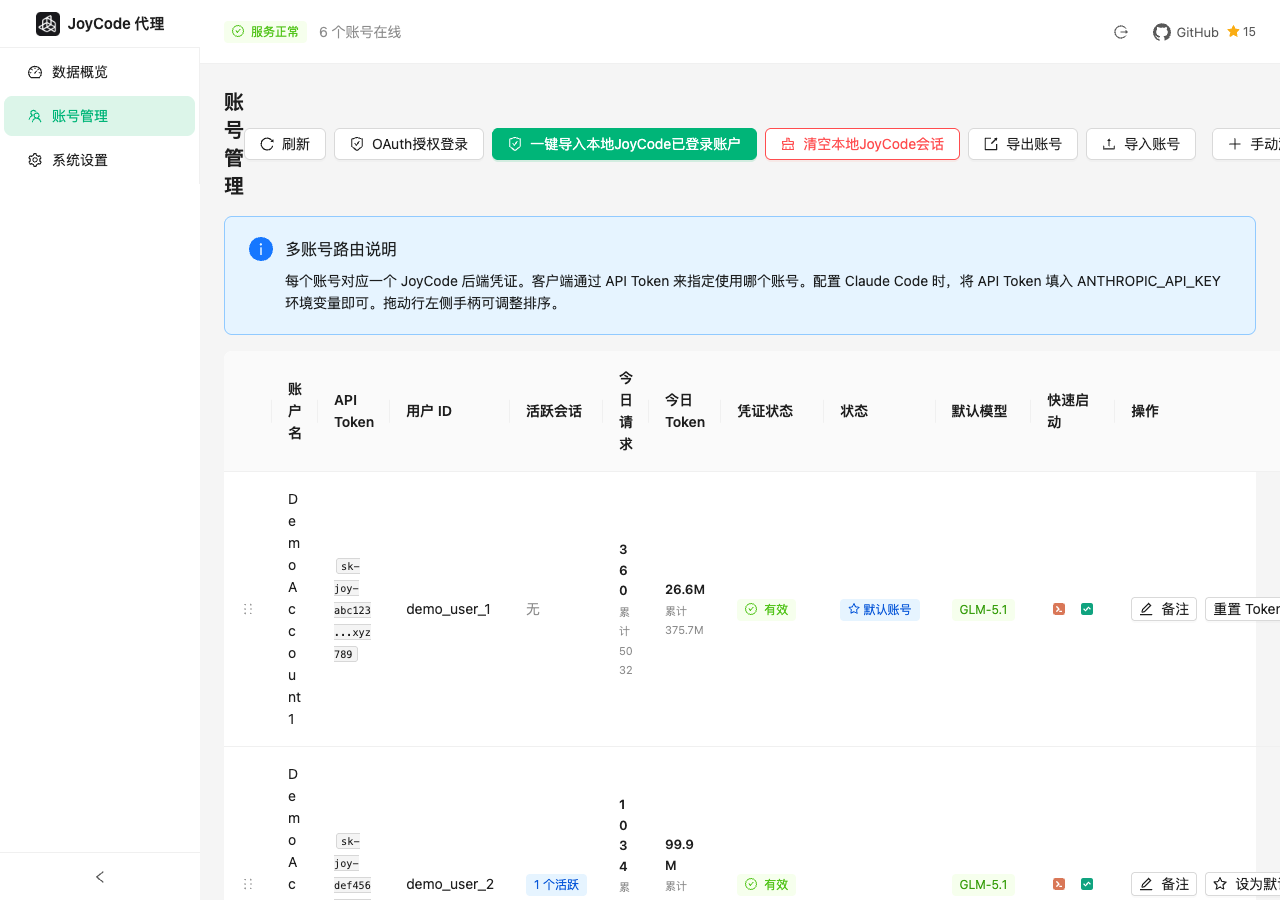Open the GitHub link
This screenshot has height=900, width=1280.
tap(1186, 32)
